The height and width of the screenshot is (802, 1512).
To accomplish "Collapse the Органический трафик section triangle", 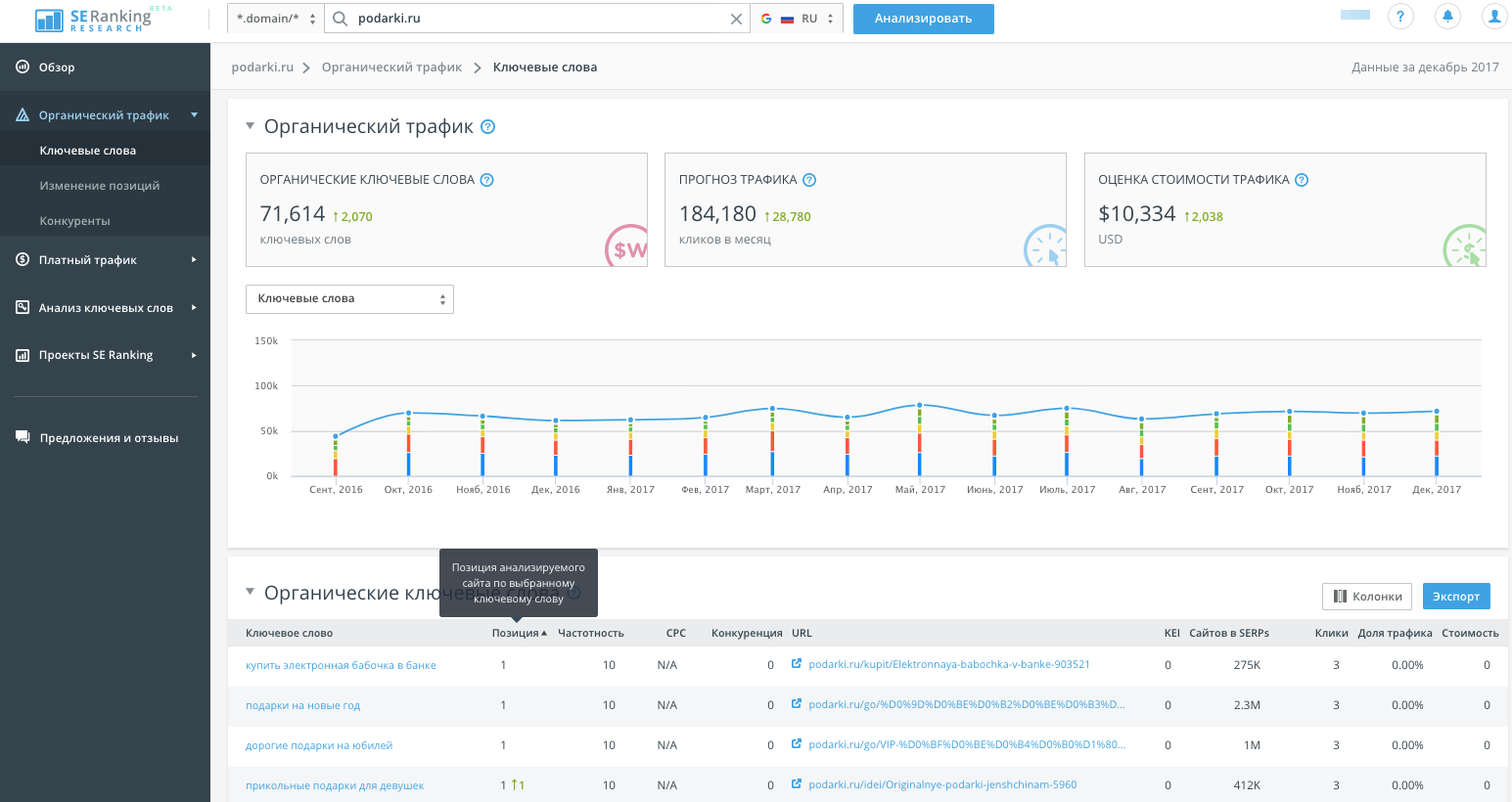I will pyautogui.click(x=251, y=126).
